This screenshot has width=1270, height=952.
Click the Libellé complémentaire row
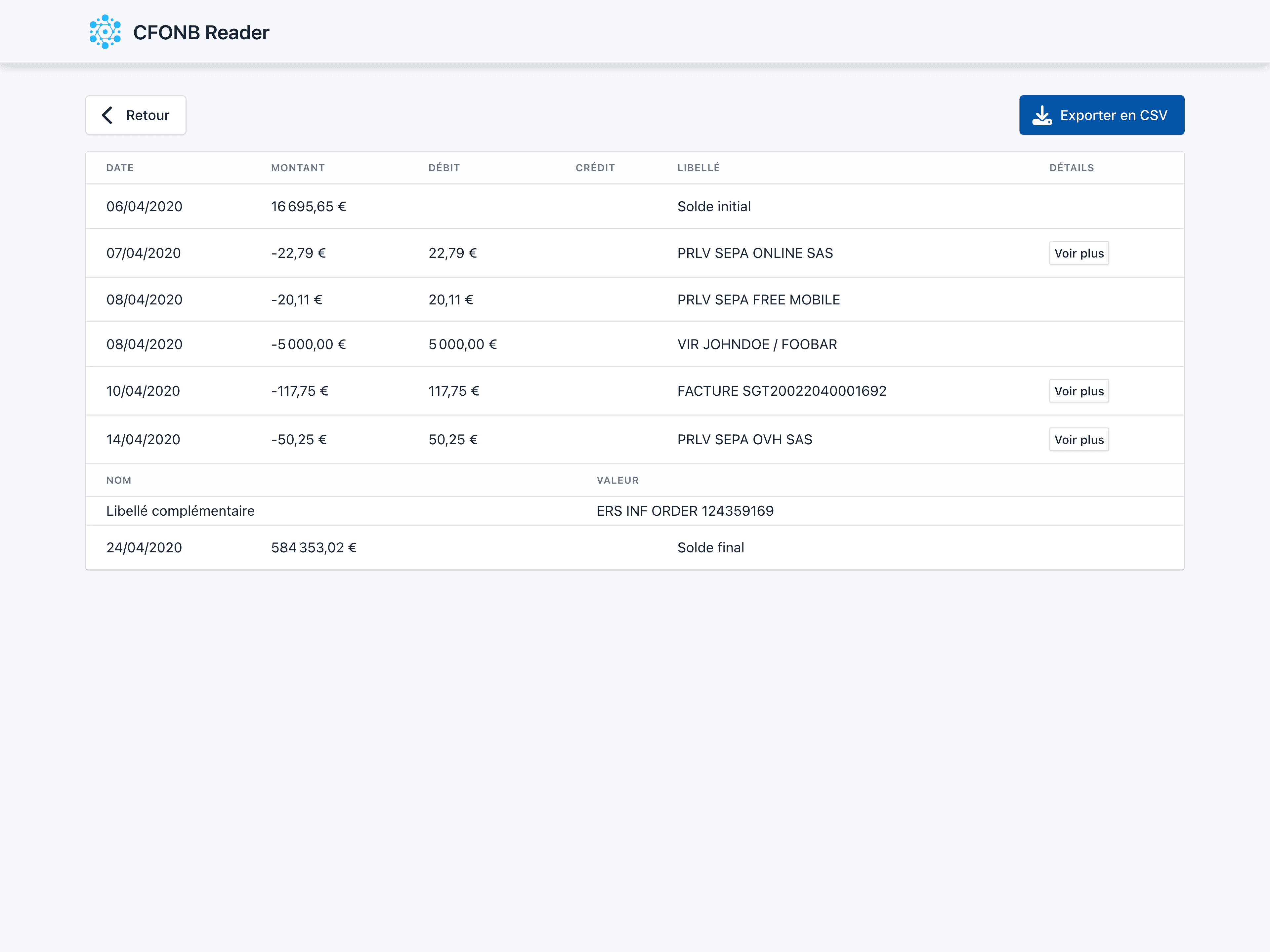(180, 511)
